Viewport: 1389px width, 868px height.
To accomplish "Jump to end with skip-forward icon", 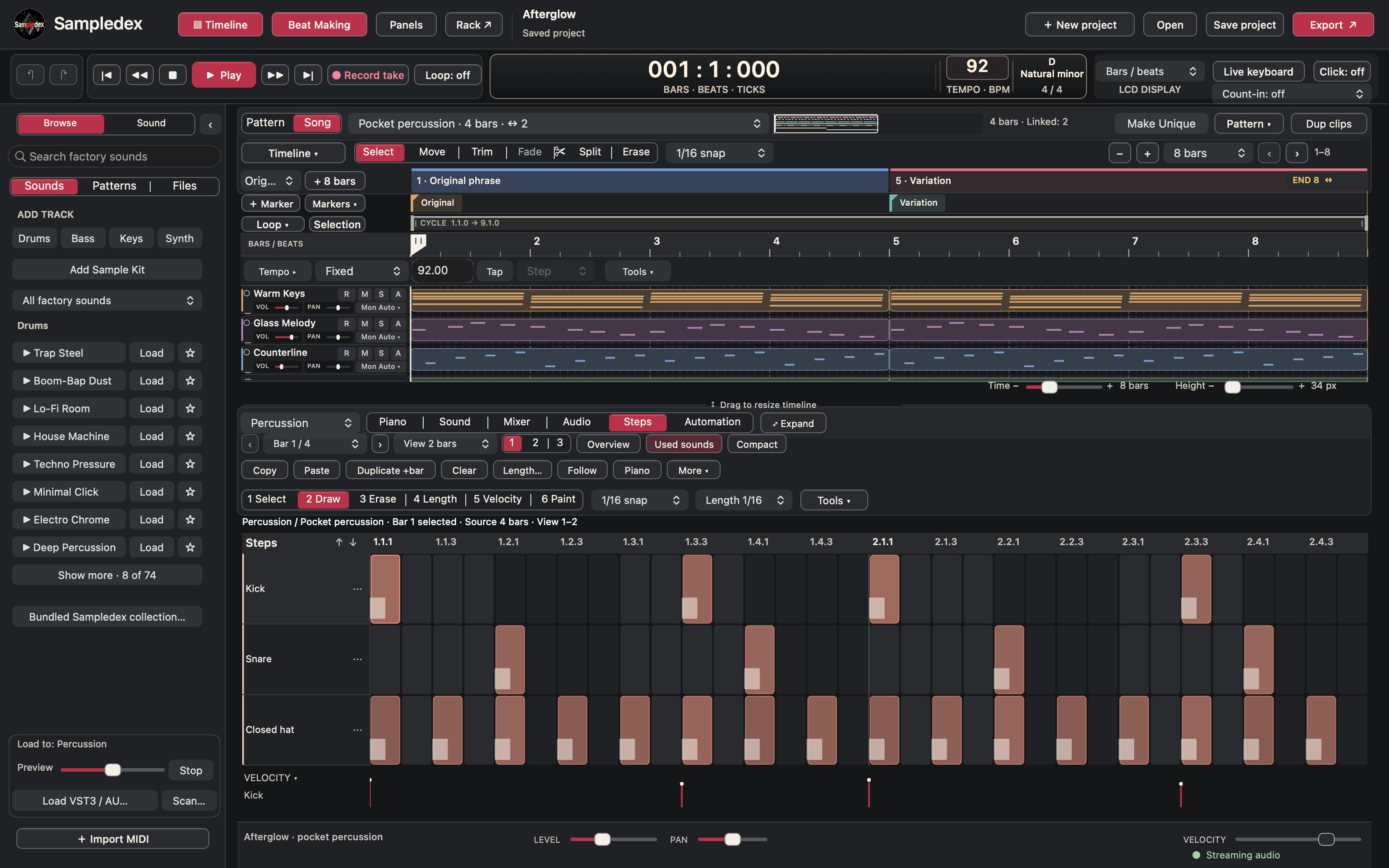I will click(x=308, y=75).
